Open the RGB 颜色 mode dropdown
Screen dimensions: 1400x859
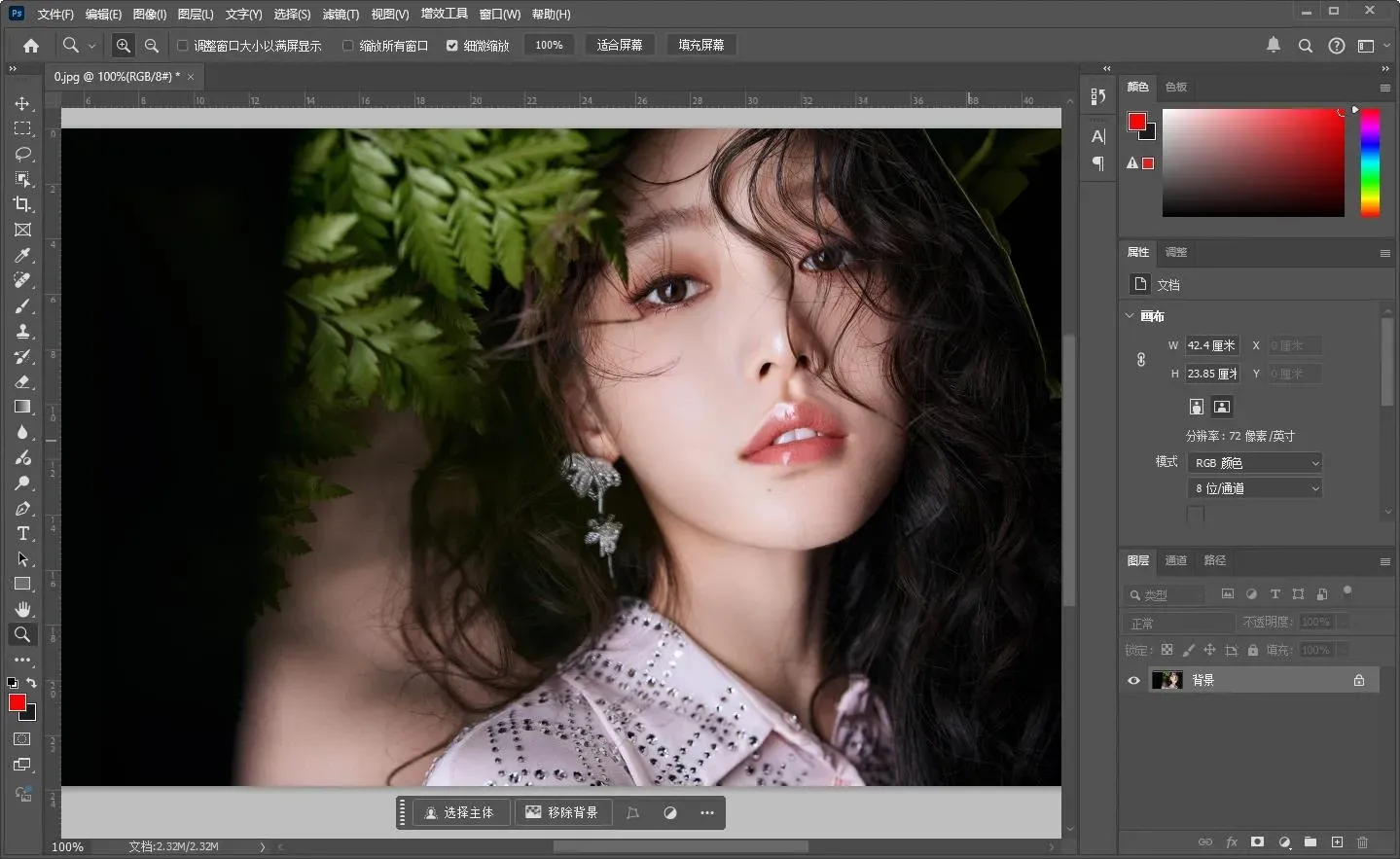(x=1256, y=463)
